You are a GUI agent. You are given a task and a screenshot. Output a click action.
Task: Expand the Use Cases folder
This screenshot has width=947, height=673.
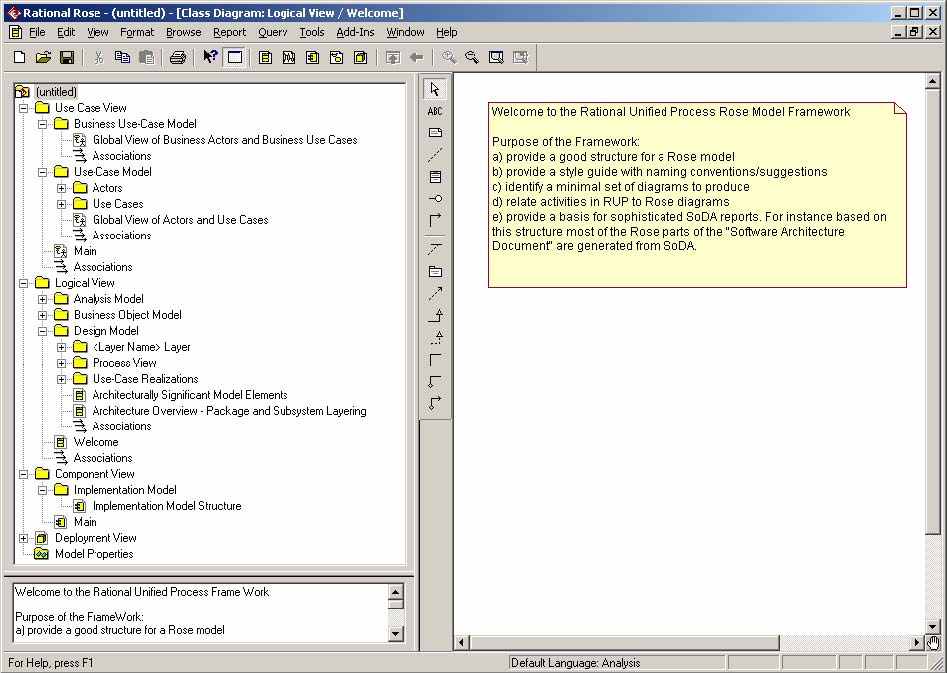[62, 204]
